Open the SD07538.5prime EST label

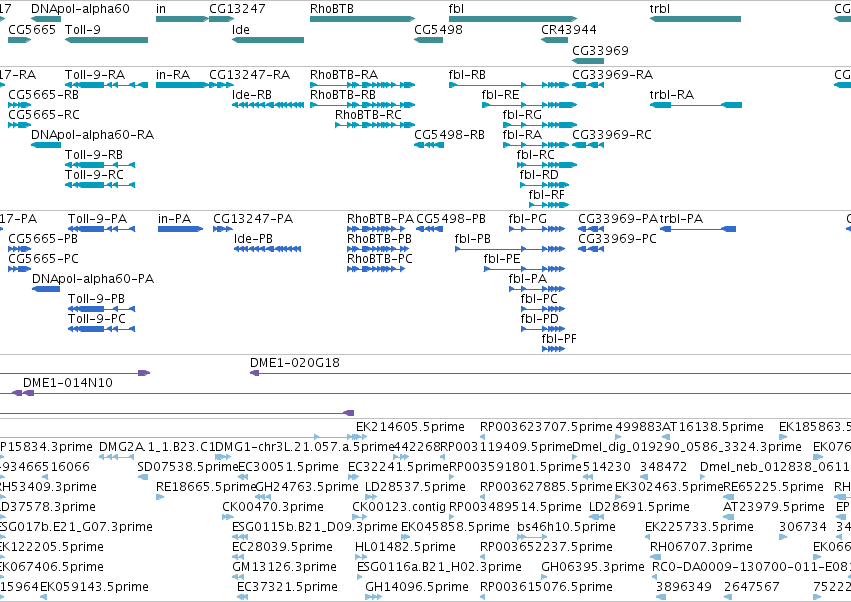click(188, 467)
